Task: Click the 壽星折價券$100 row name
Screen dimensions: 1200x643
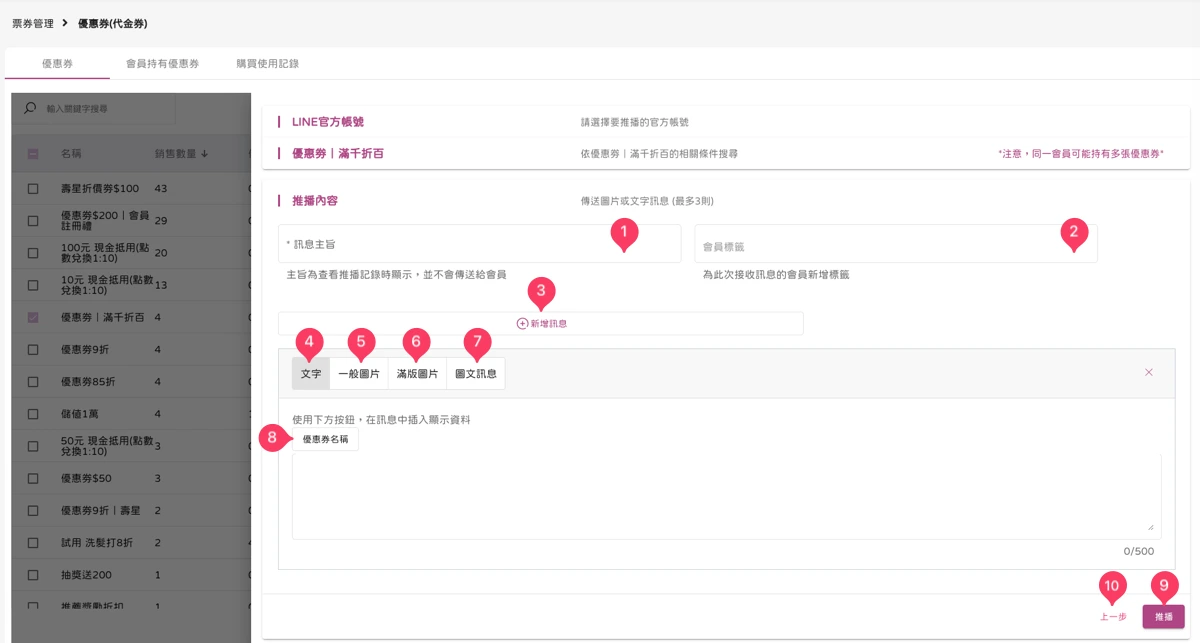Action: click(99, 188)
